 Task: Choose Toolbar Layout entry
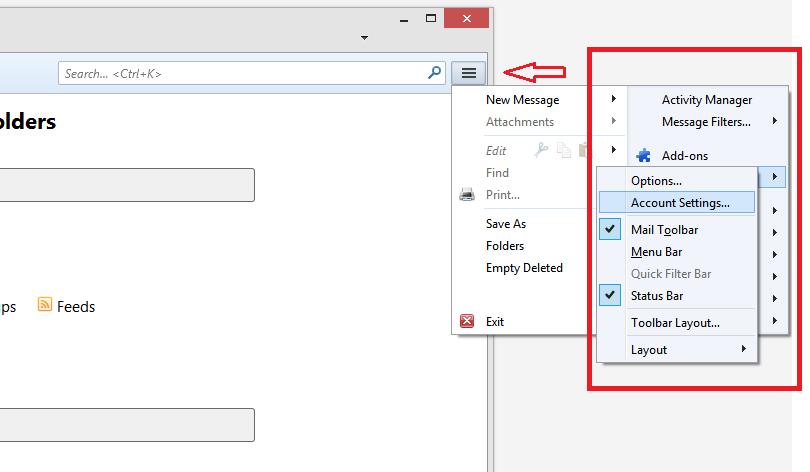tap(675, 323)
